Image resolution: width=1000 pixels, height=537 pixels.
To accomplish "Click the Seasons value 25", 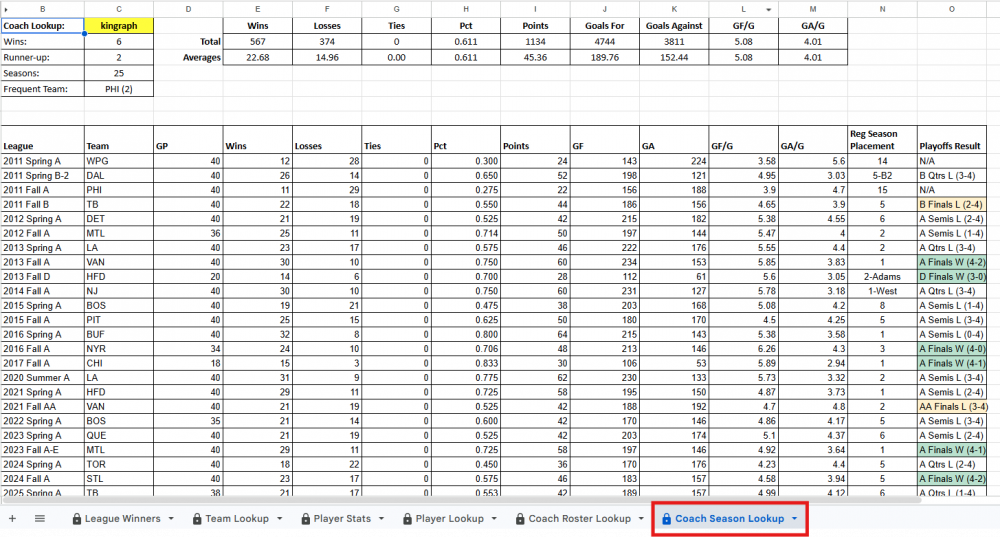I will pyautogui.click(x=119, y=73).
